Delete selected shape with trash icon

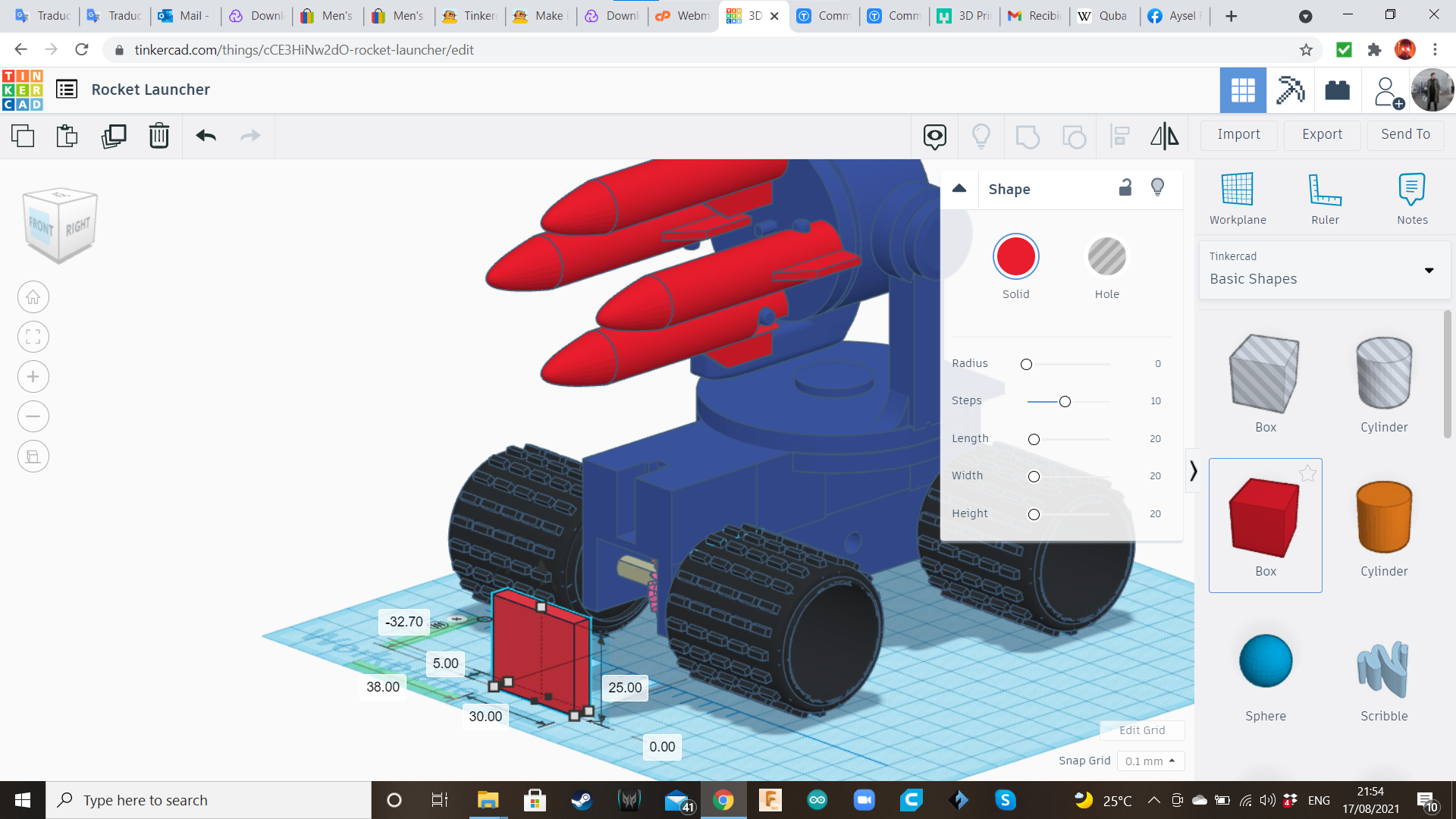click(158, 136)
